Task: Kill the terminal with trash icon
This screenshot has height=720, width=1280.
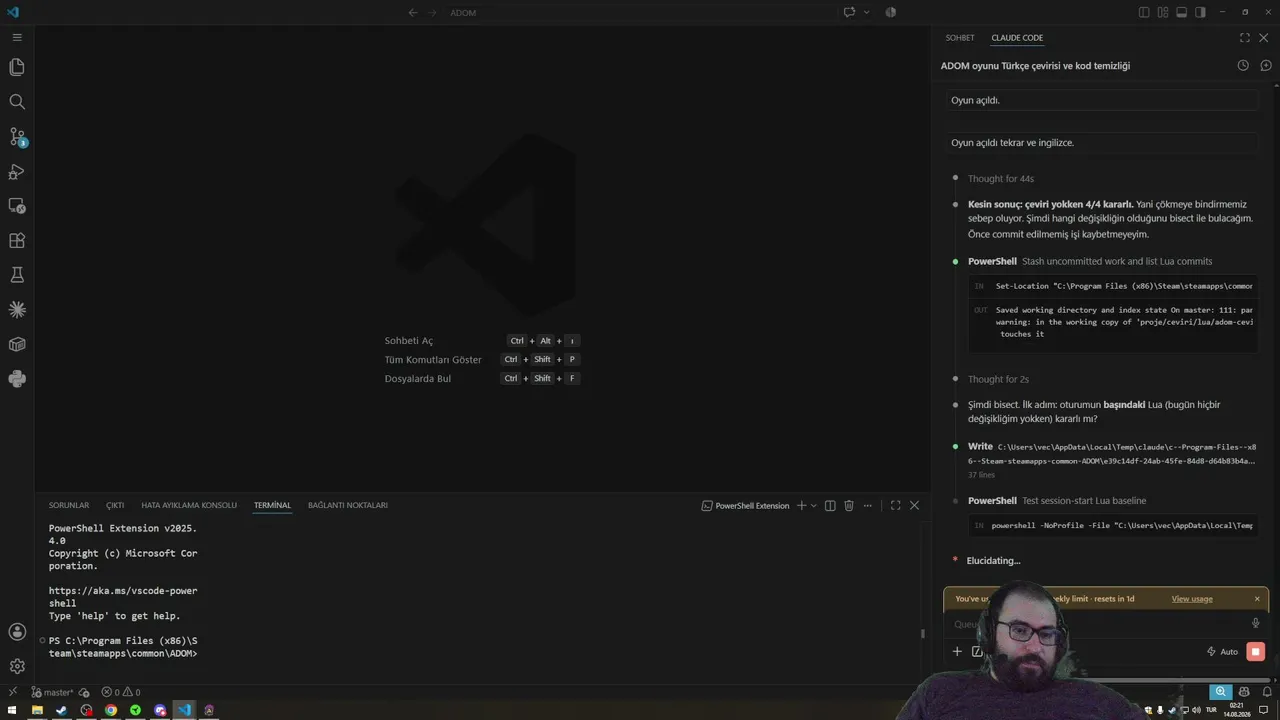Action: [849, 506]
